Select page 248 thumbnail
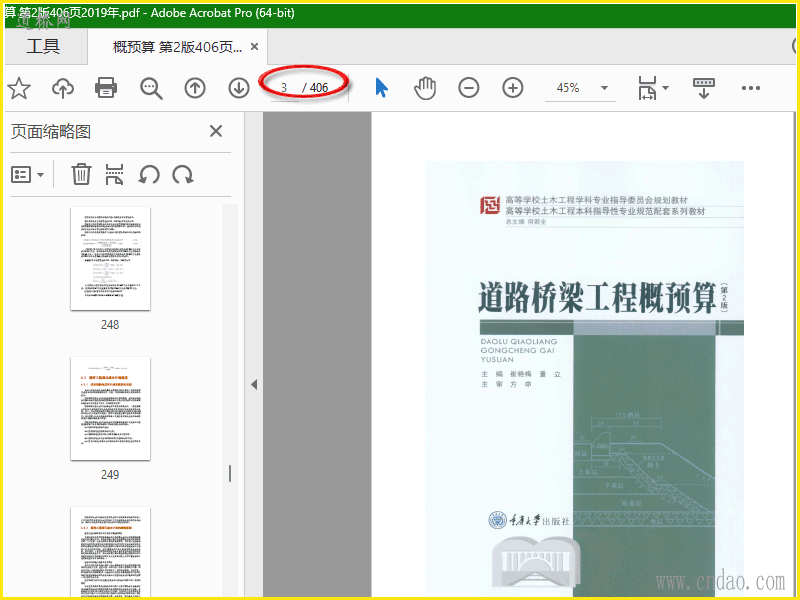This screenshot has width=800, height=600. (x=110, y=258)
